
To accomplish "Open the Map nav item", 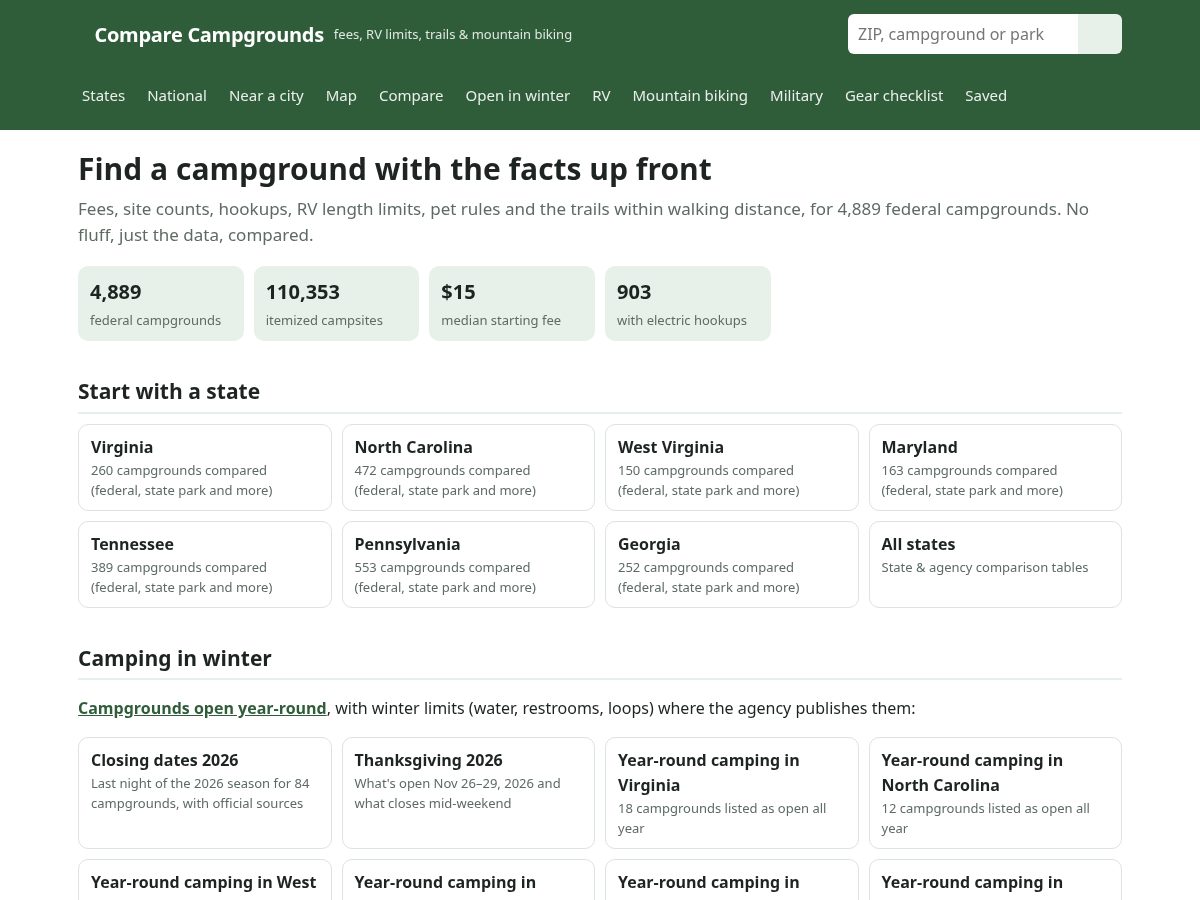I will pyautogui.click(x=341, y=96).
